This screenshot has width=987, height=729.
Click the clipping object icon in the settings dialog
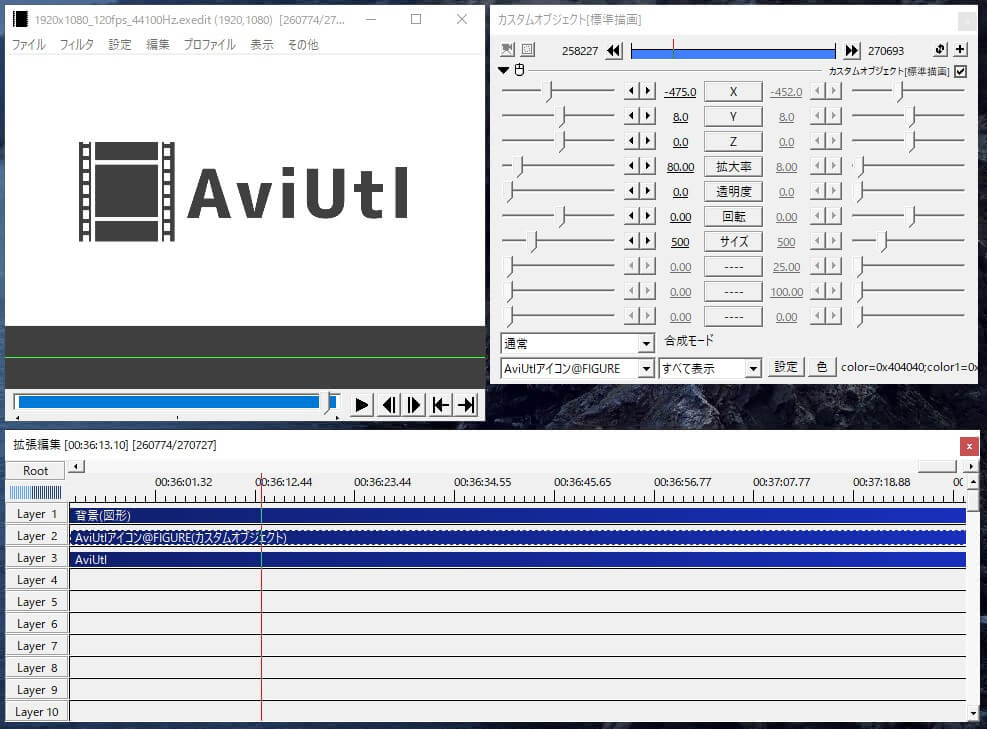coord(527,49)
